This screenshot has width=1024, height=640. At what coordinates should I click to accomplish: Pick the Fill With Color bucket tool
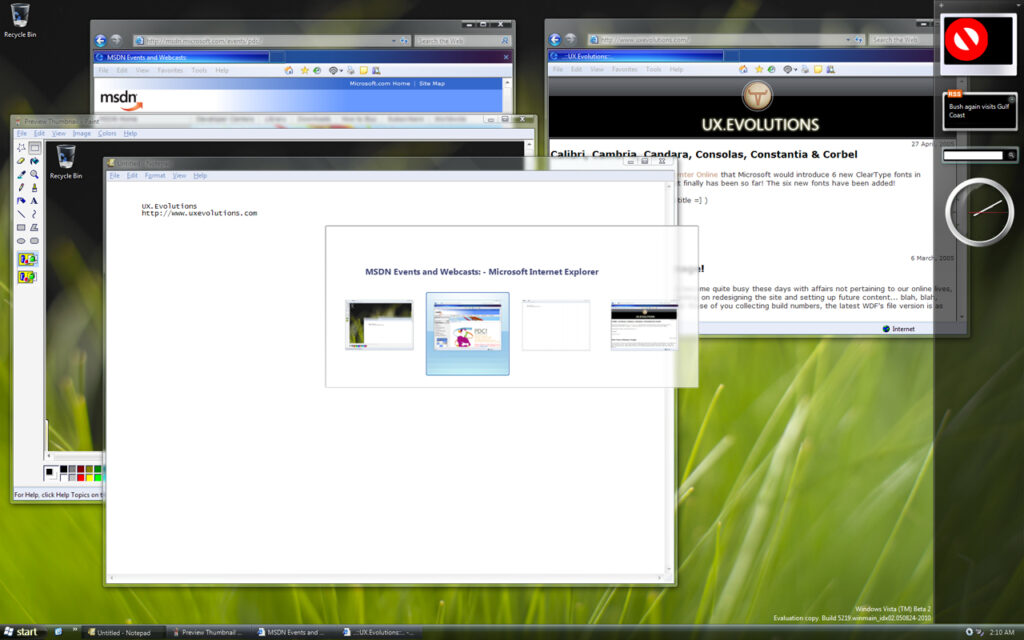coord(35,161)
